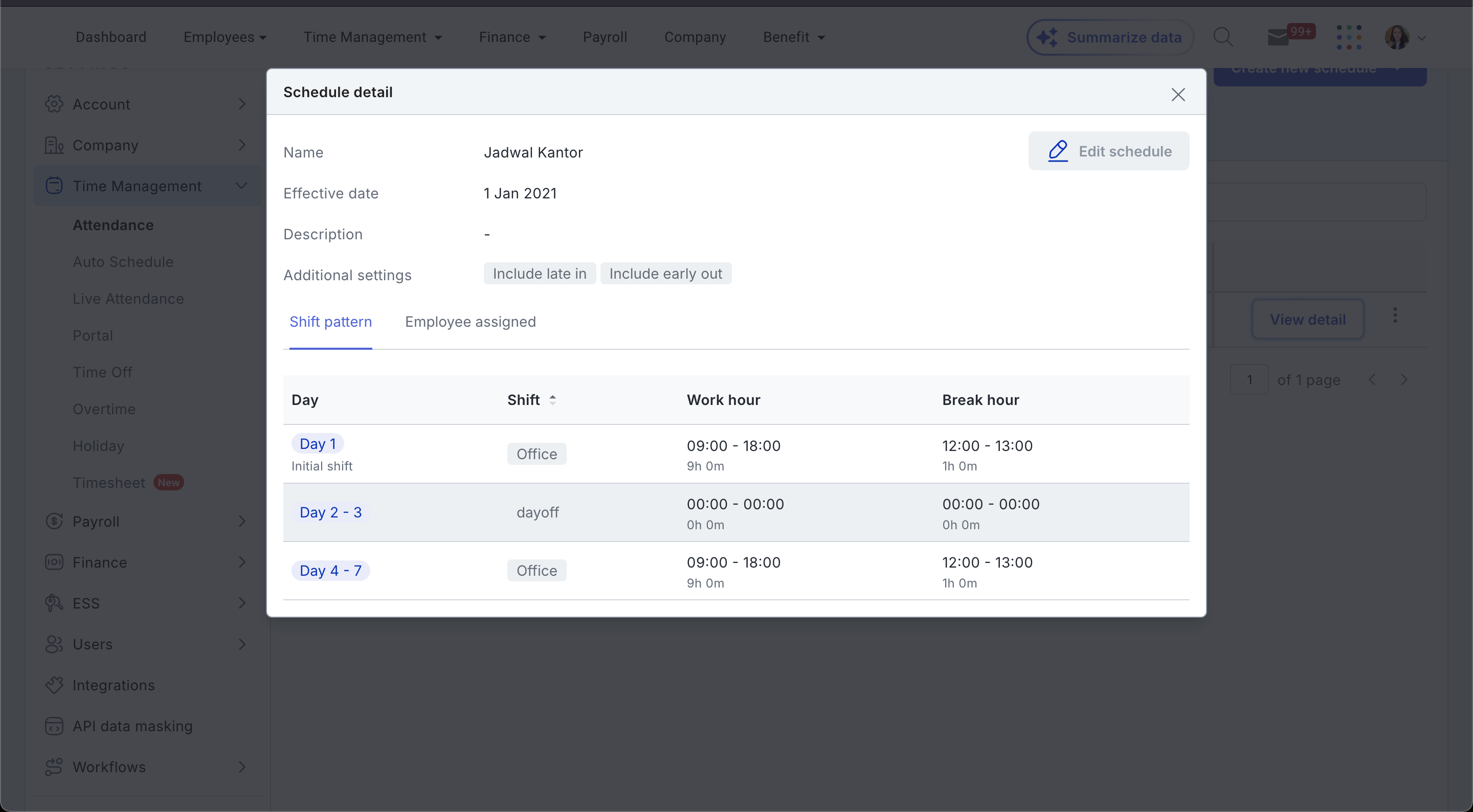Open Holiday in the sidebar
Viewport: 1473px width, 812px height.
tap(98, 446)
